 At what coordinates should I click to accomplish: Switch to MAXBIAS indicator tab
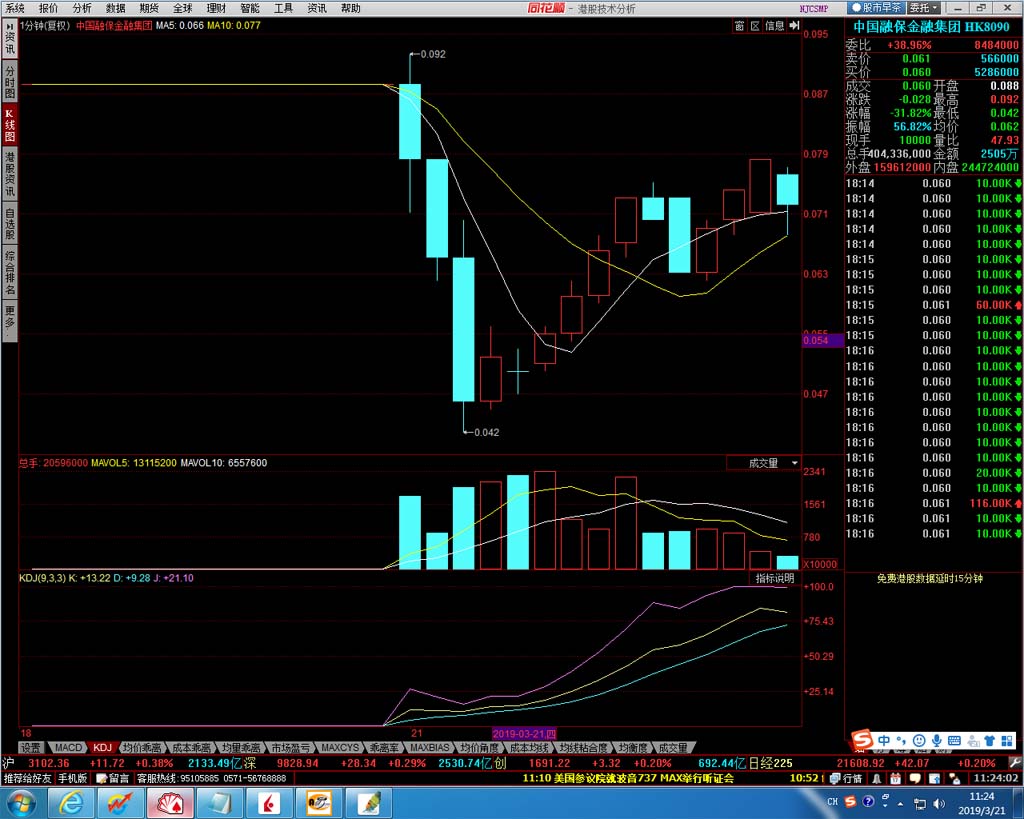point(429,748)
